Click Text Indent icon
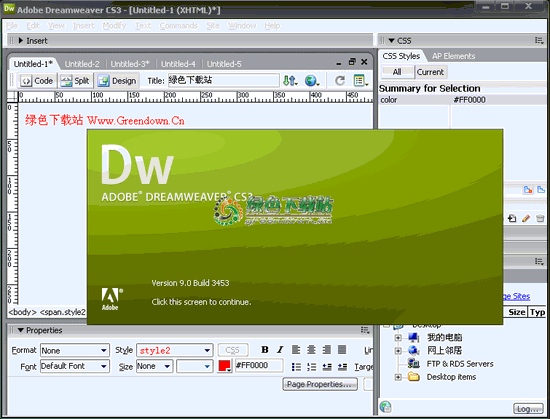This screenshot has width=550, height=419. [x=342, y=367]
